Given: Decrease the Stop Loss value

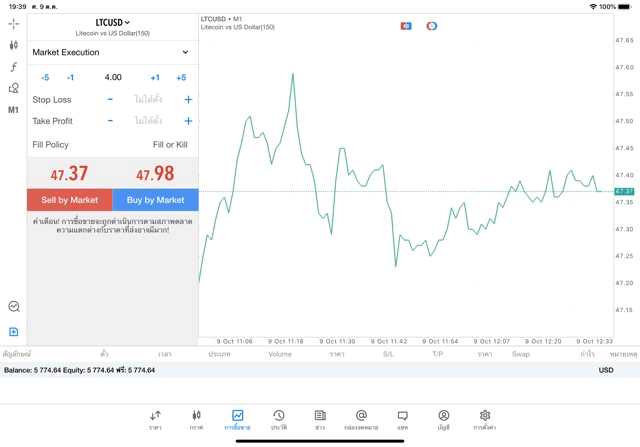Looking at the screenshot, I should 110,99.
